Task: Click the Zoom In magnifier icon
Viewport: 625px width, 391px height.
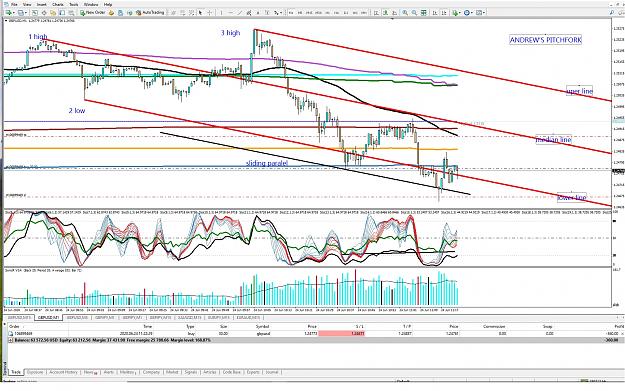Action: pyautogui.click(x=405, y=13)
